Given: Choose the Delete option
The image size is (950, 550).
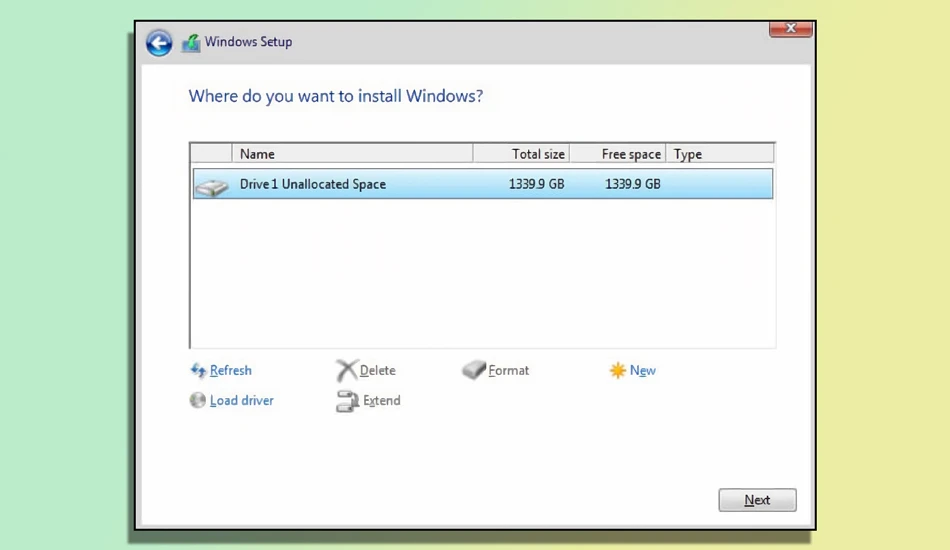Looking at the screenshot, I should pyautogui.click(x=377, y=370).
